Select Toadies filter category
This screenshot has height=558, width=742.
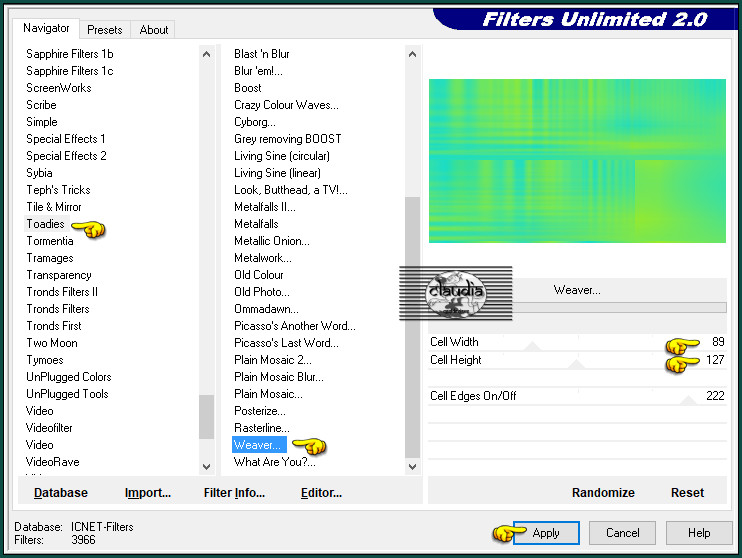(x=45, y=224)
